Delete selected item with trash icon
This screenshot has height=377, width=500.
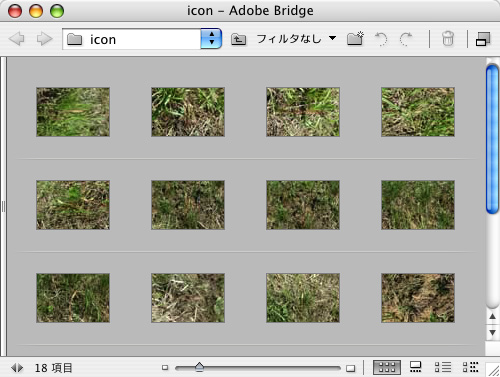click(448, 39)
